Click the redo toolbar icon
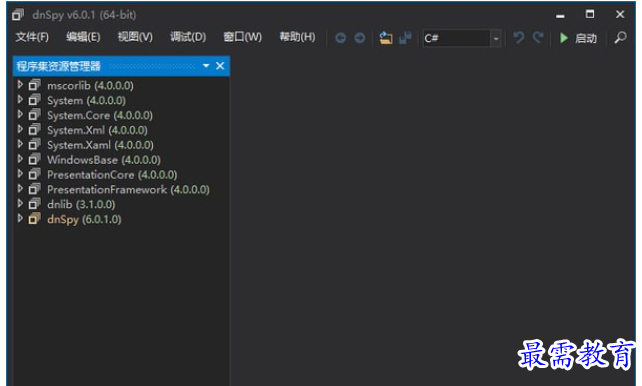The height and width of the screenshot is (386, 642). (x=538, y=38)
